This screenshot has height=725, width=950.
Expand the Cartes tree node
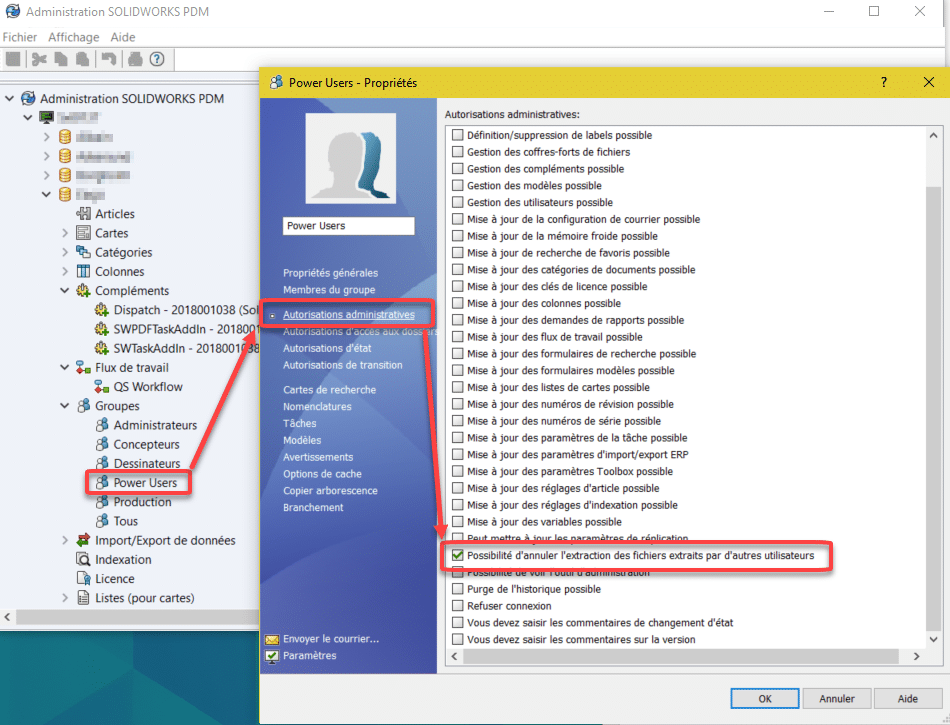click(x=65, y=233)
